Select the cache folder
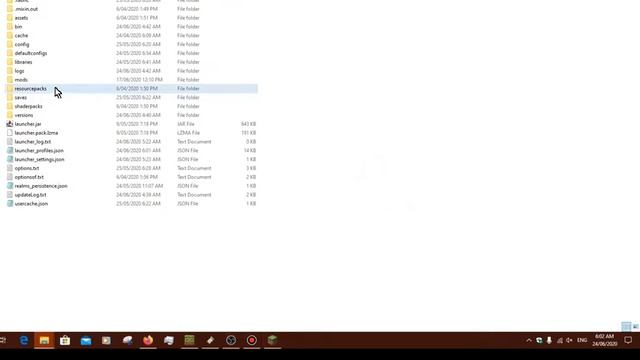 coord(21,36)
